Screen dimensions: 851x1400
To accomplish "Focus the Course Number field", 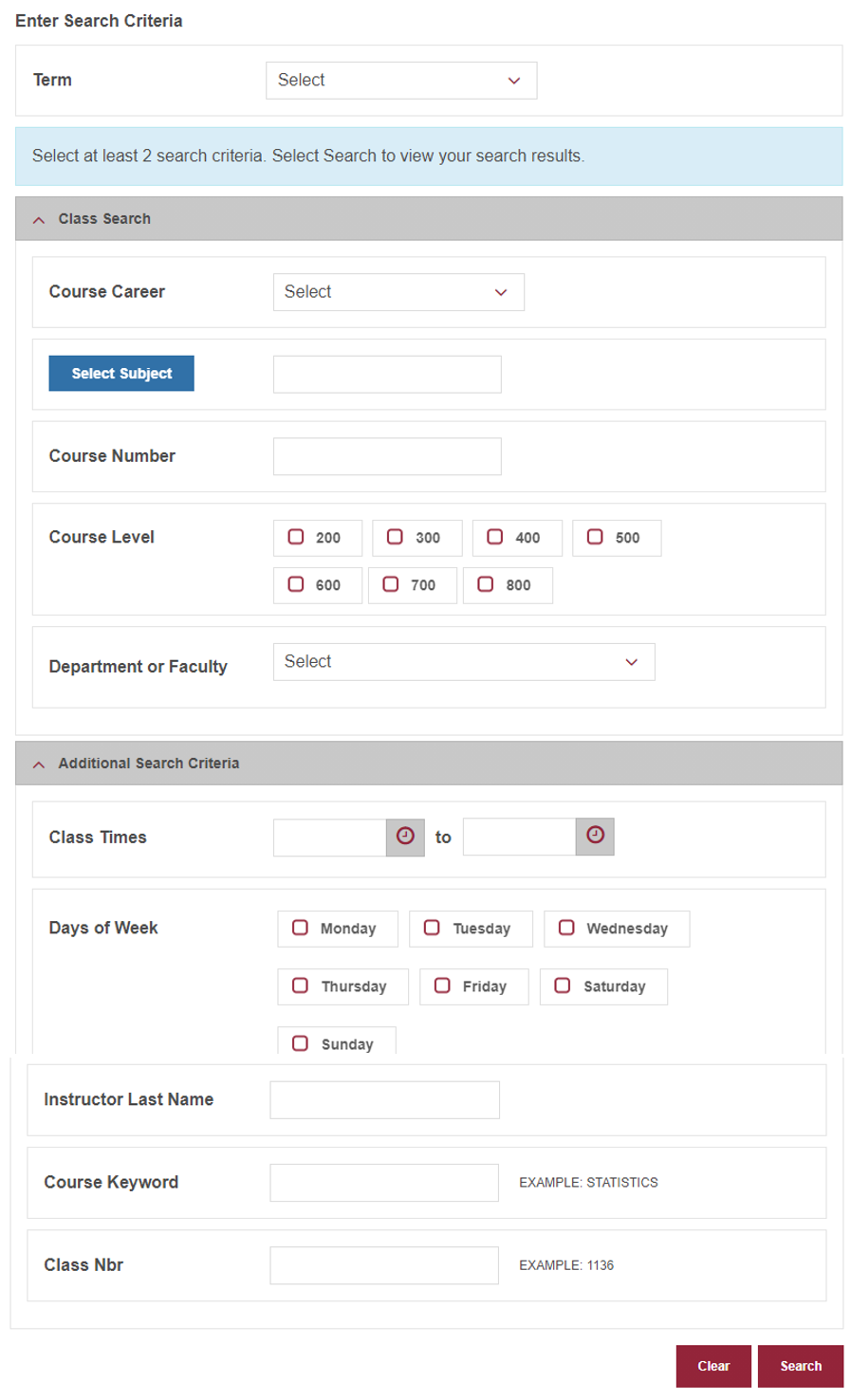I will click(x=387, y=456).
